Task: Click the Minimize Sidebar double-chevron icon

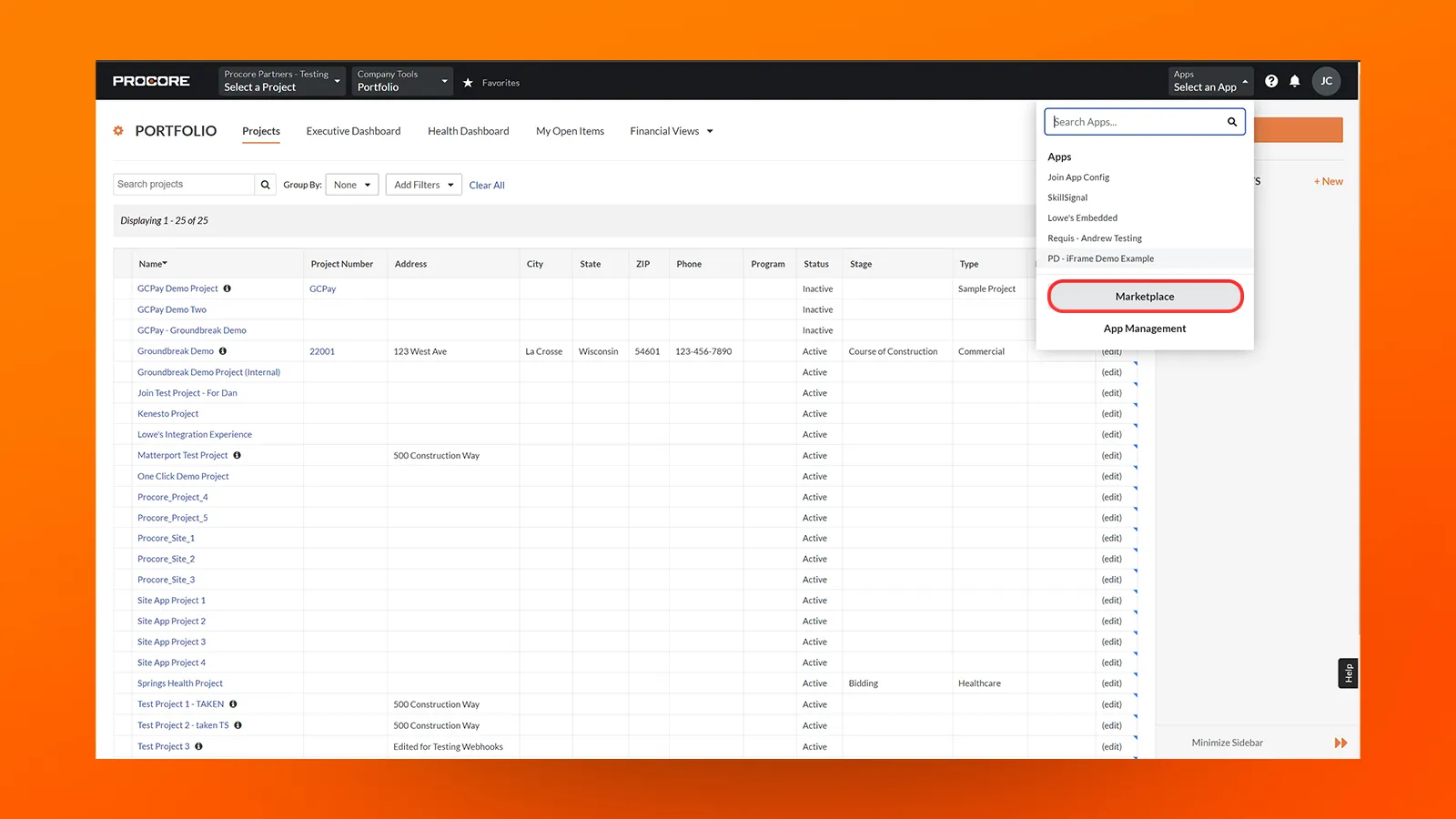Action: (x=1340, y=743)
